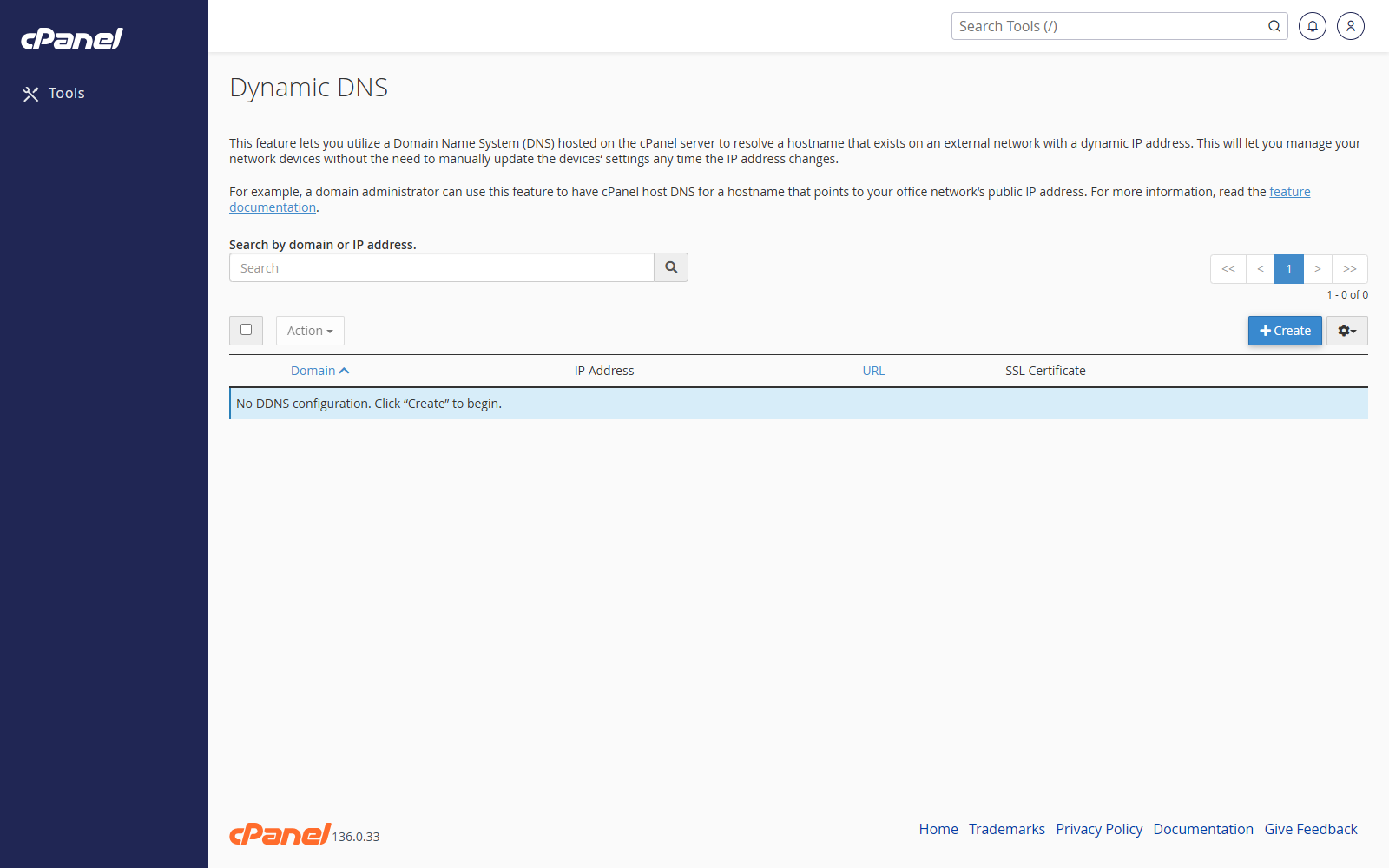The width and height of the screenshot is (1389, 868).
Task: Click the Dynamic DNS page heading
Action: tap(308, 88)
